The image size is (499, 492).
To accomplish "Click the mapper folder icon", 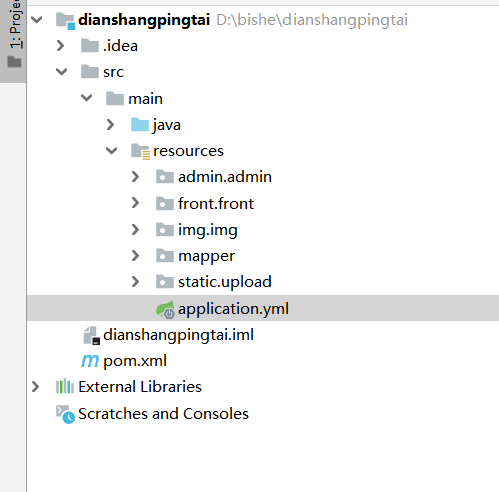I will (165, 256).
